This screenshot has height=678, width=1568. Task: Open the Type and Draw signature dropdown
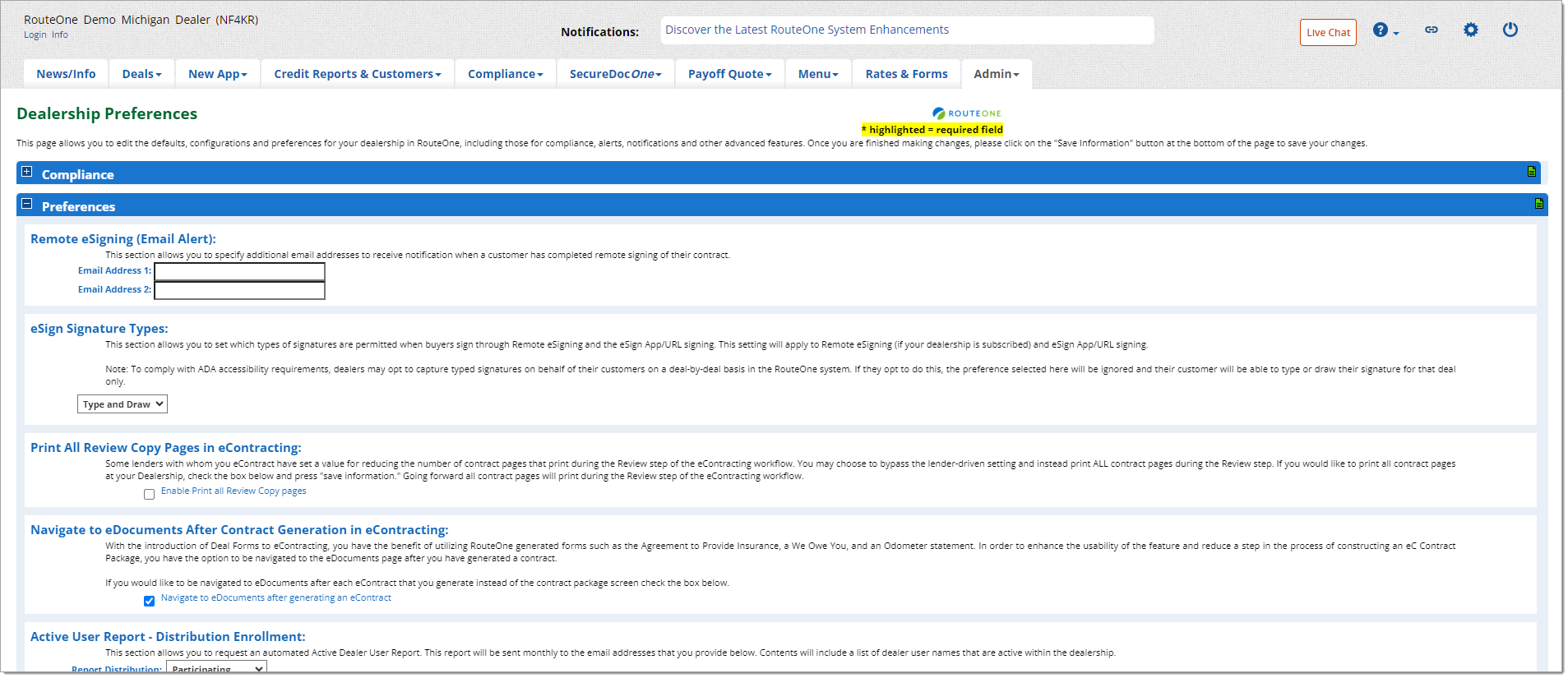[123, 404]
